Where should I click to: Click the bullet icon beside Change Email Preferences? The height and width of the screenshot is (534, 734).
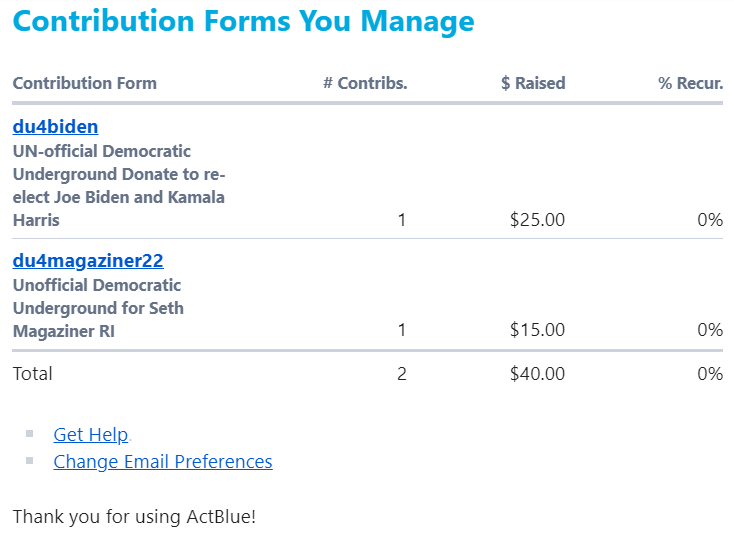[x=30, y=461]
